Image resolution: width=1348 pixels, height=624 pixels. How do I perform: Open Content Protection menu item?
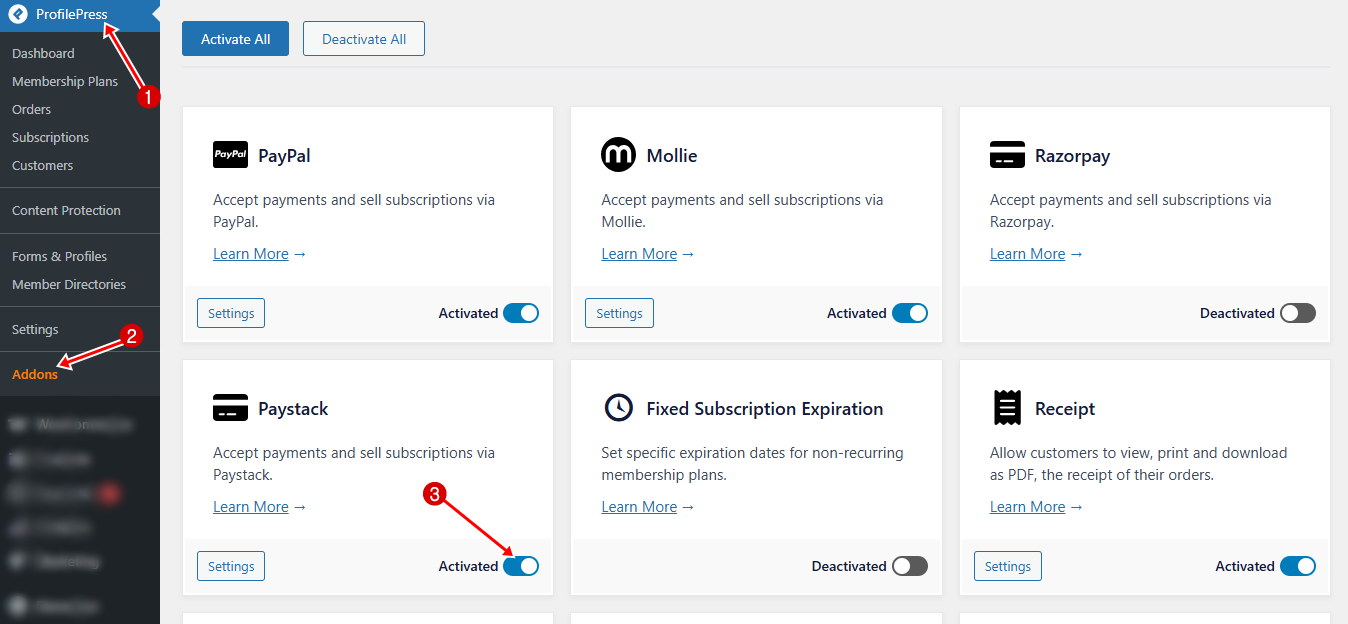66,210
